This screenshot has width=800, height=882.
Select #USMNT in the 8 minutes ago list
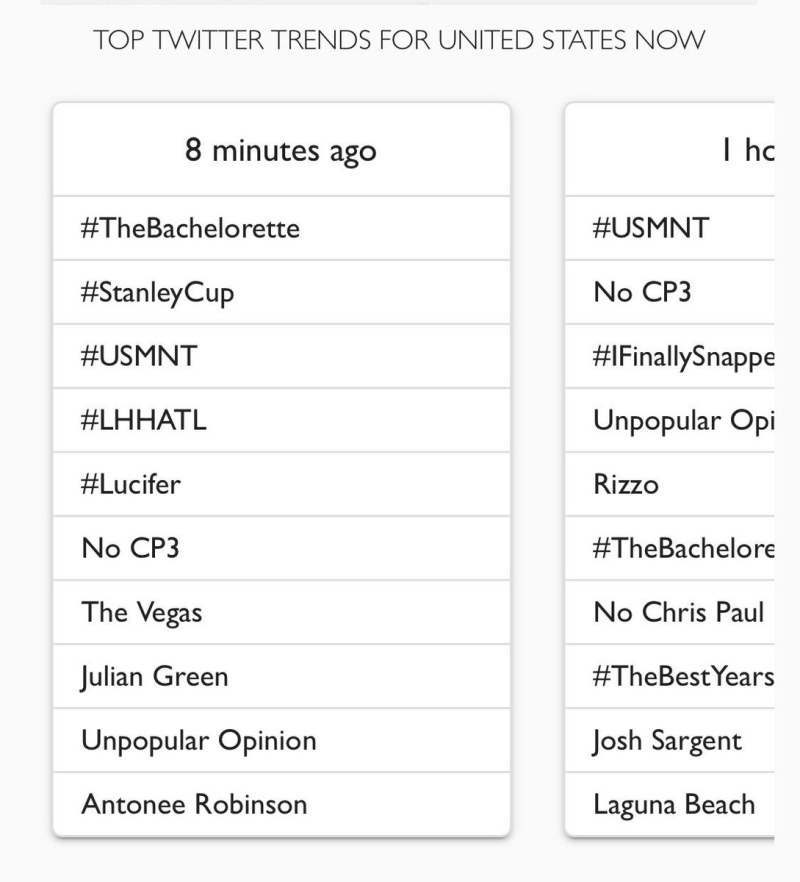(x=139, y=356)
